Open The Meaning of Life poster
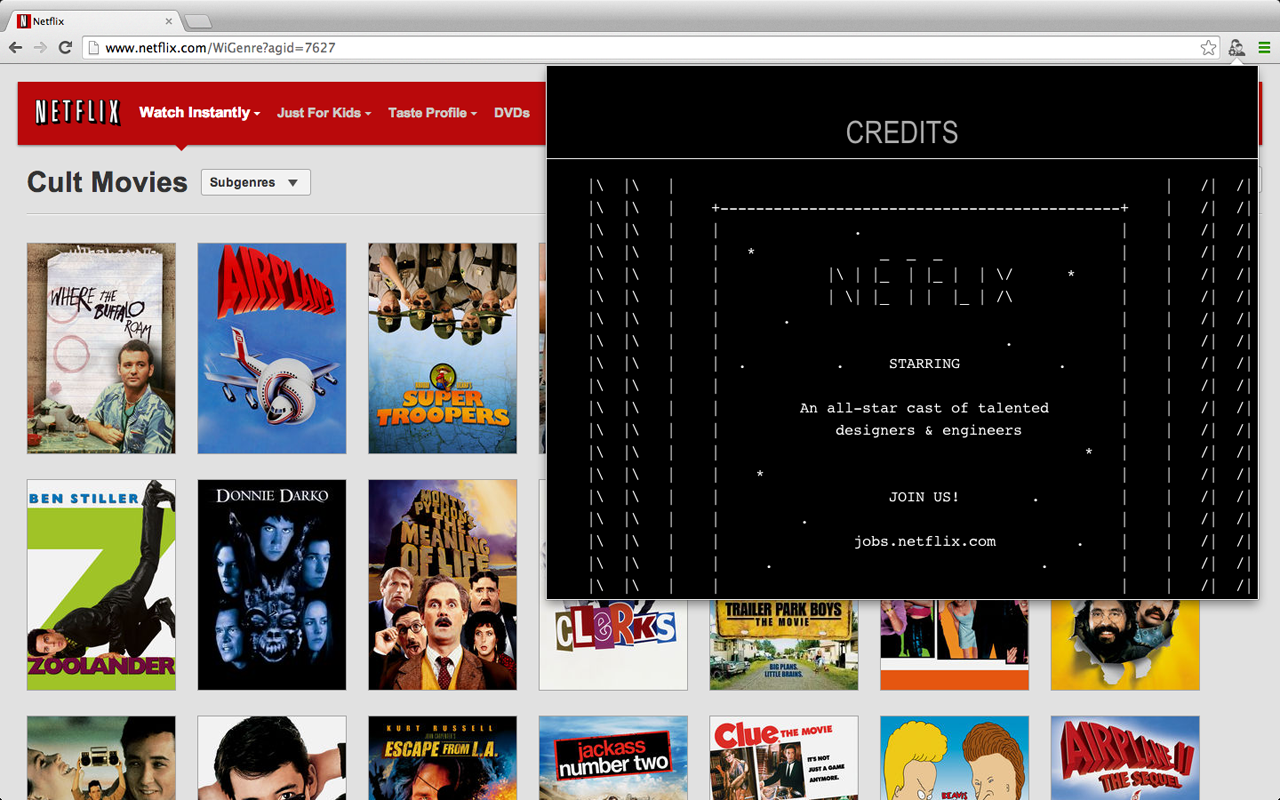 (x=443, y=585)
